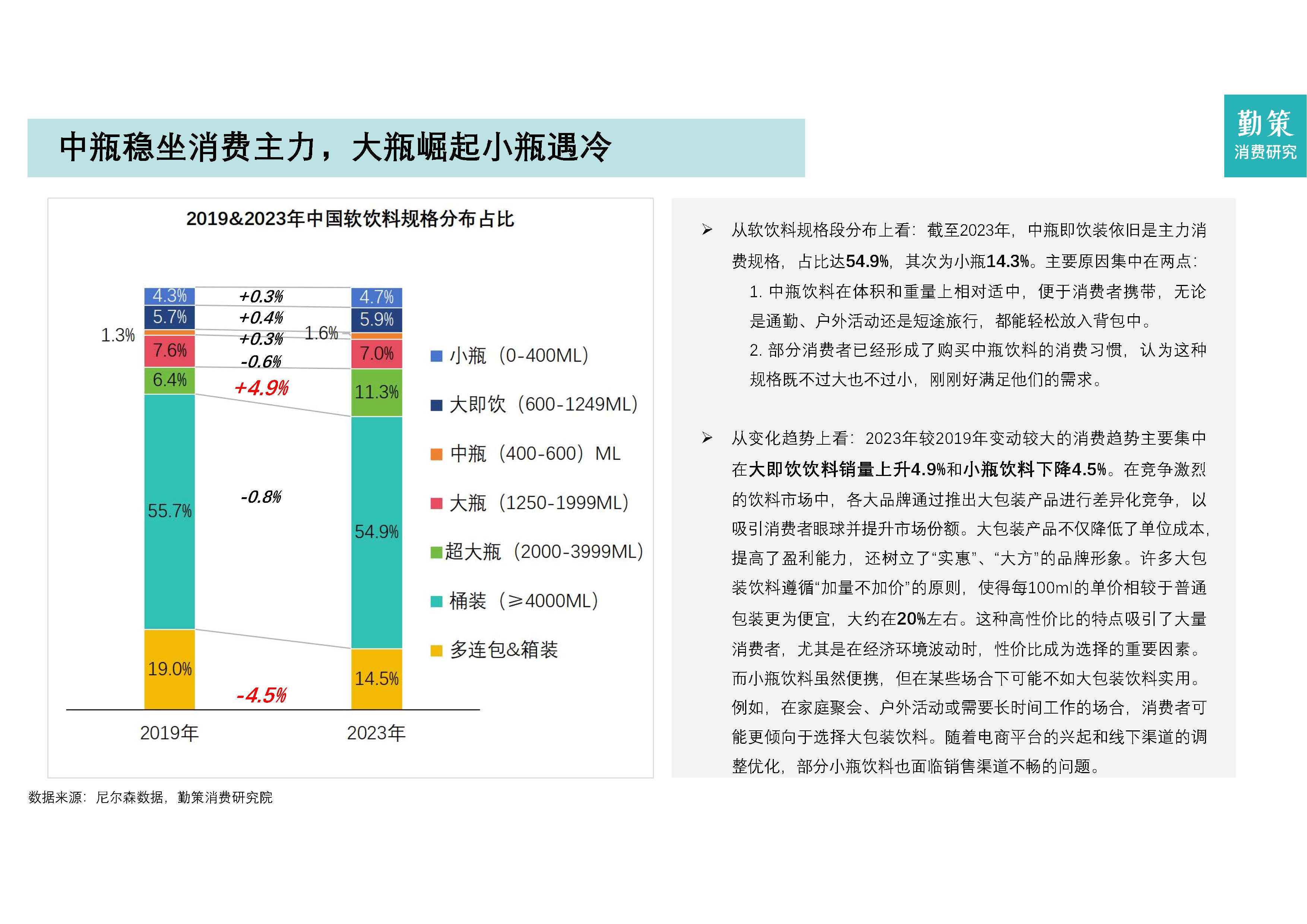Click the 勤策 消费研究 logo badge
Viewport: 1307px width, 924px height.
point(1265,136)
